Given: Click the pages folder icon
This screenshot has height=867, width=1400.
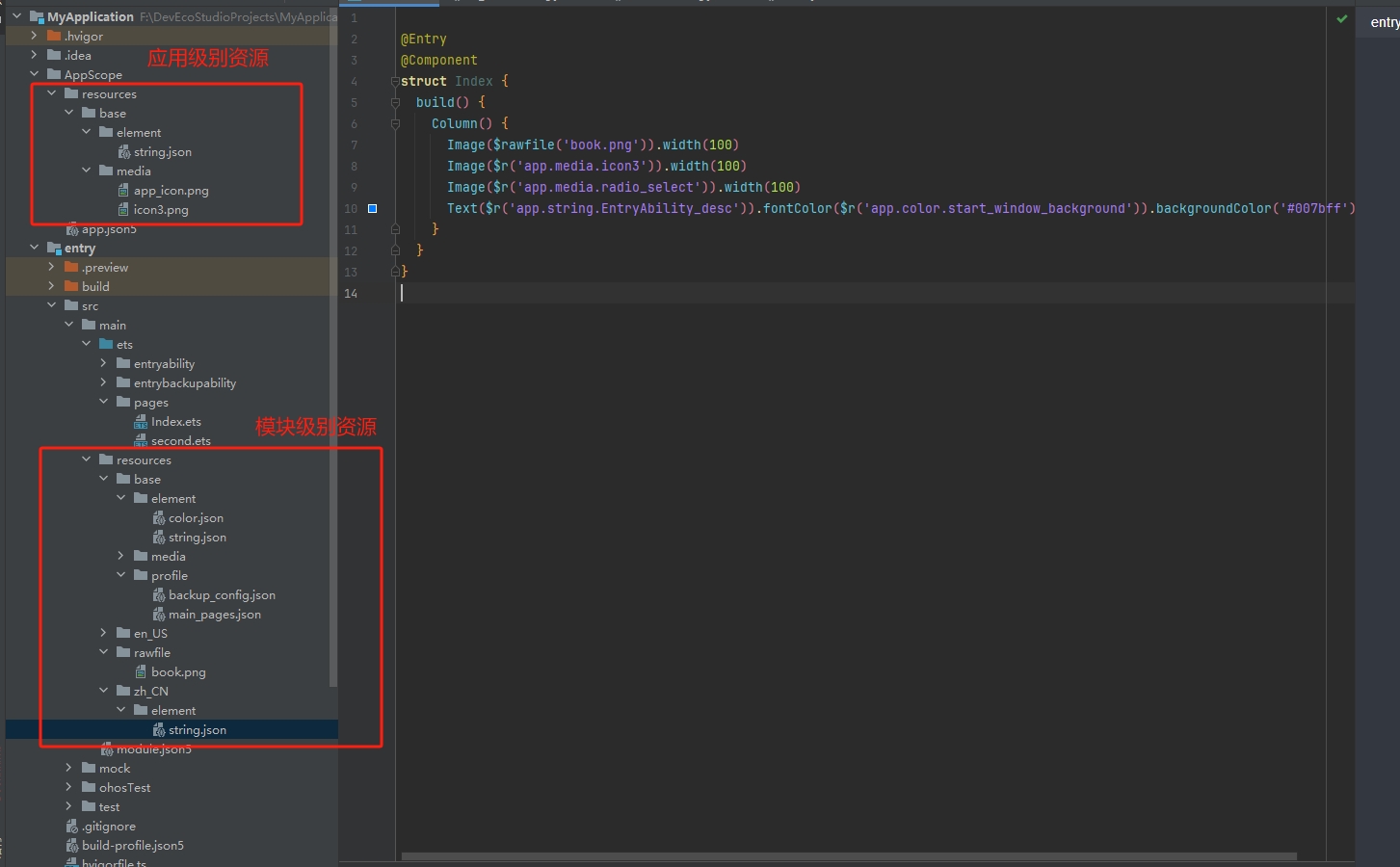Looking at the screenshot, I should click(123, 402).
